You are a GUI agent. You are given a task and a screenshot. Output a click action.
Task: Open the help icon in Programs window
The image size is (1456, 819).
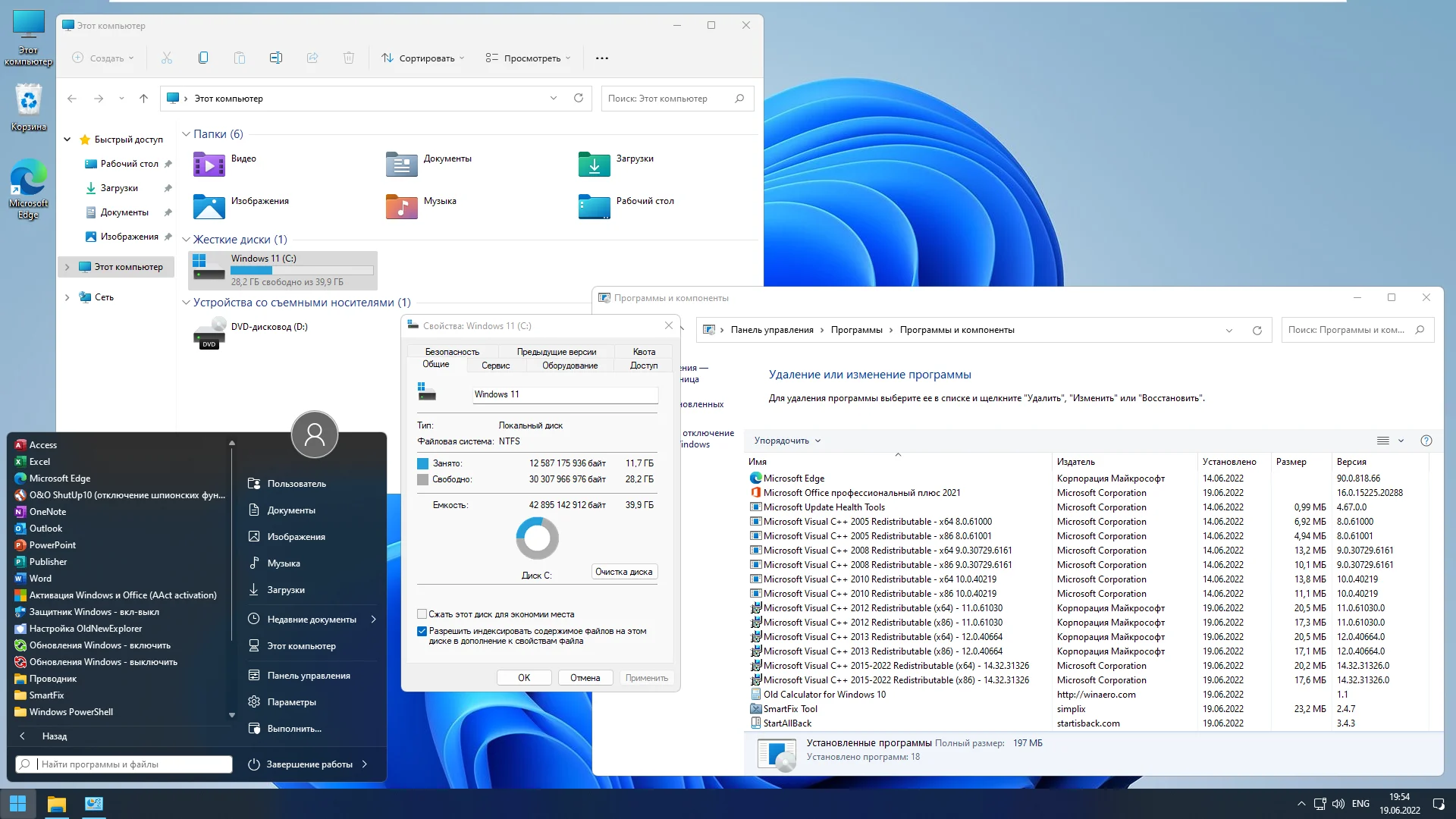pos(1426,441)
